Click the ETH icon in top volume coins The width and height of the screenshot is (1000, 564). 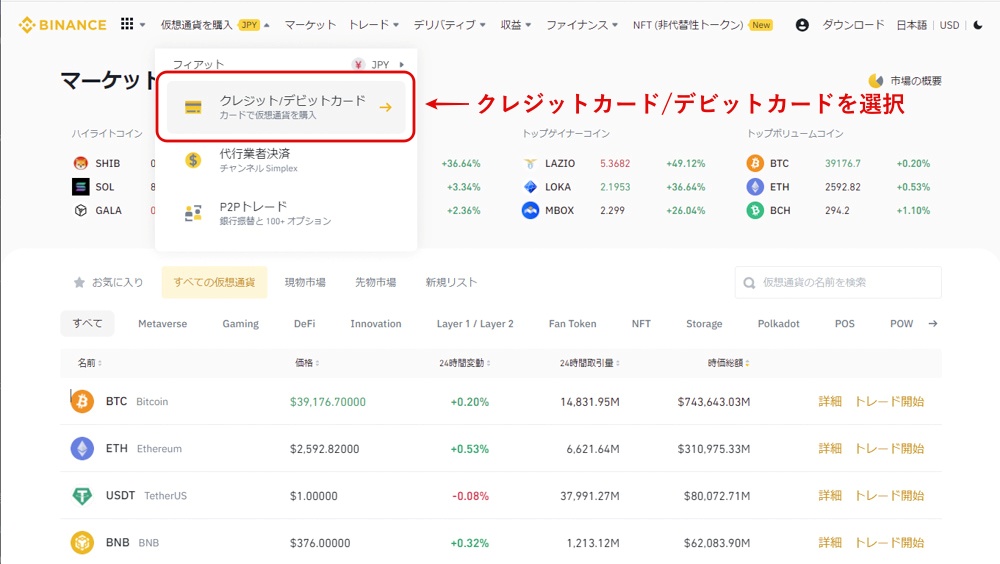pyautogui.click(x=755, y=187)
